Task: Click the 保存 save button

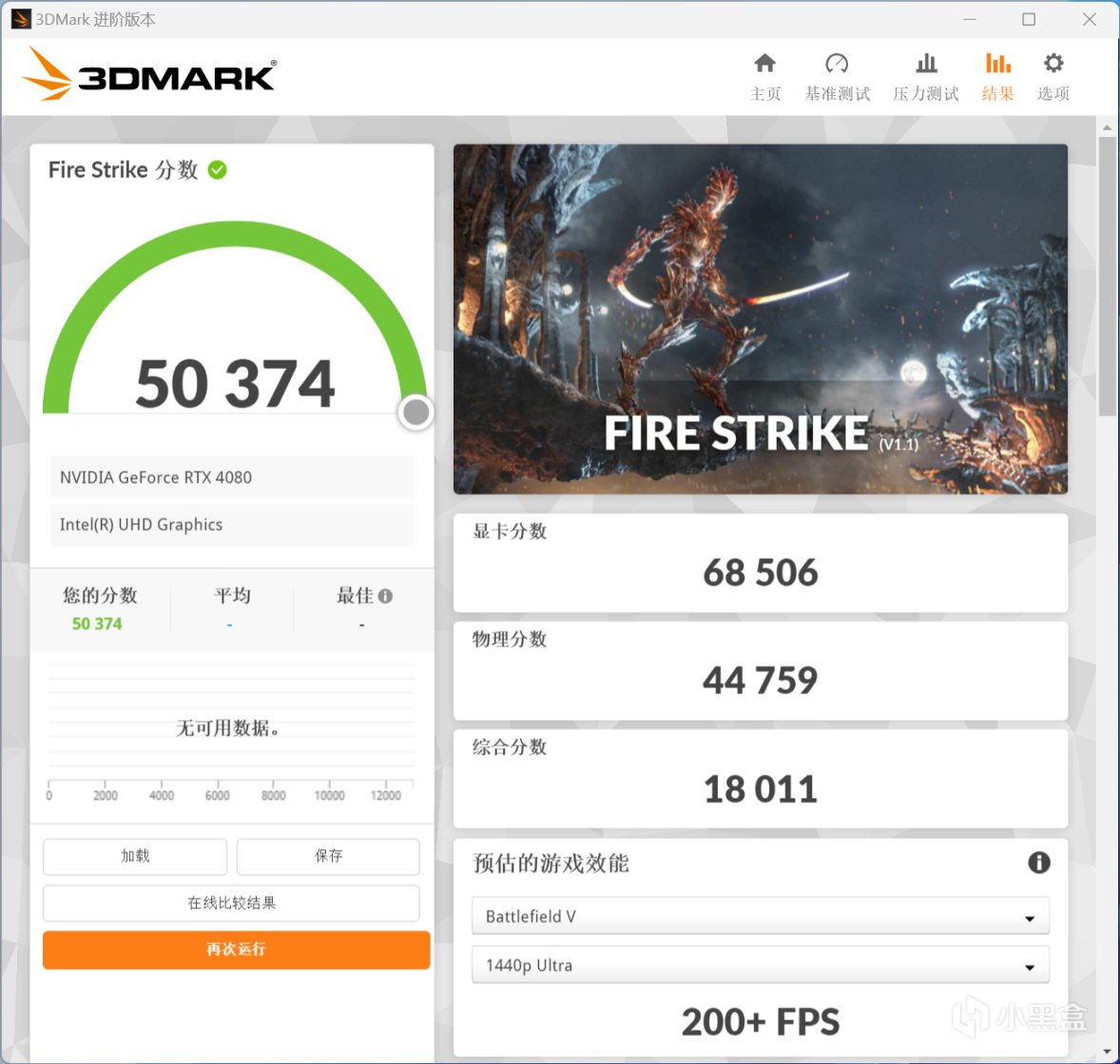Action: [x=329, y=856]
